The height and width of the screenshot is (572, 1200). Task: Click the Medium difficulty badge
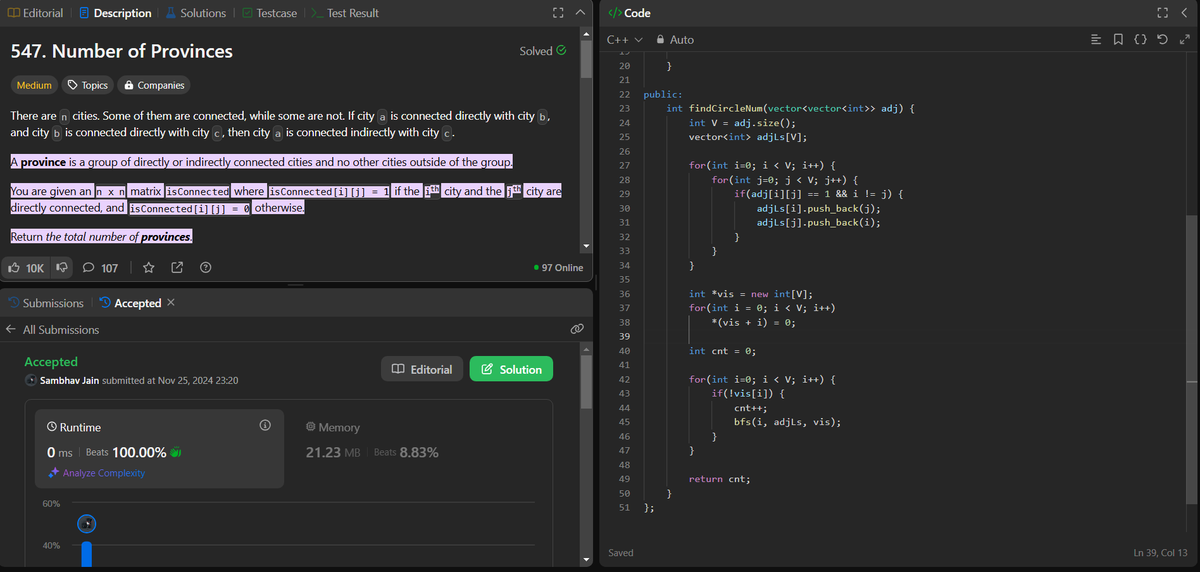coord(34,85)
